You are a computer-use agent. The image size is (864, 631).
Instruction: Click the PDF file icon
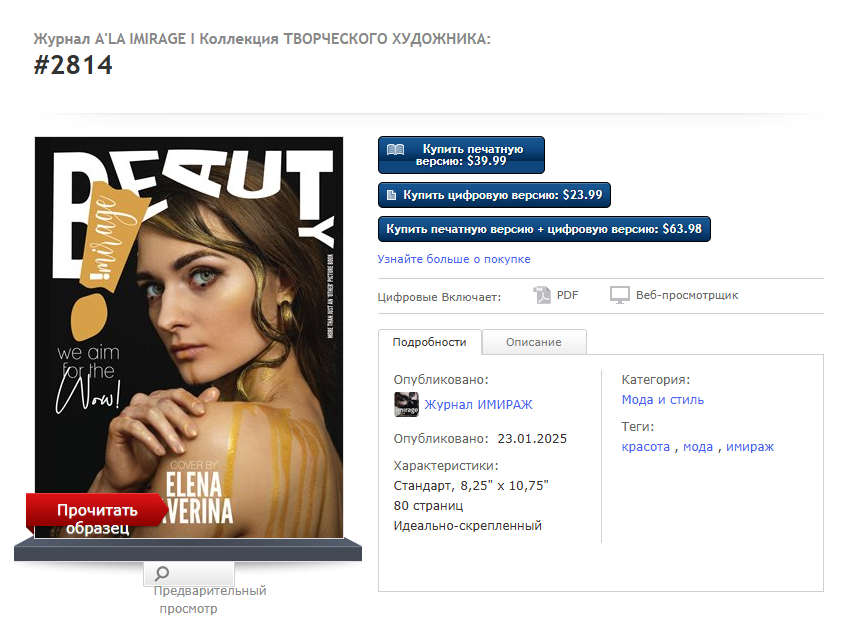click(x=542, y=295)
